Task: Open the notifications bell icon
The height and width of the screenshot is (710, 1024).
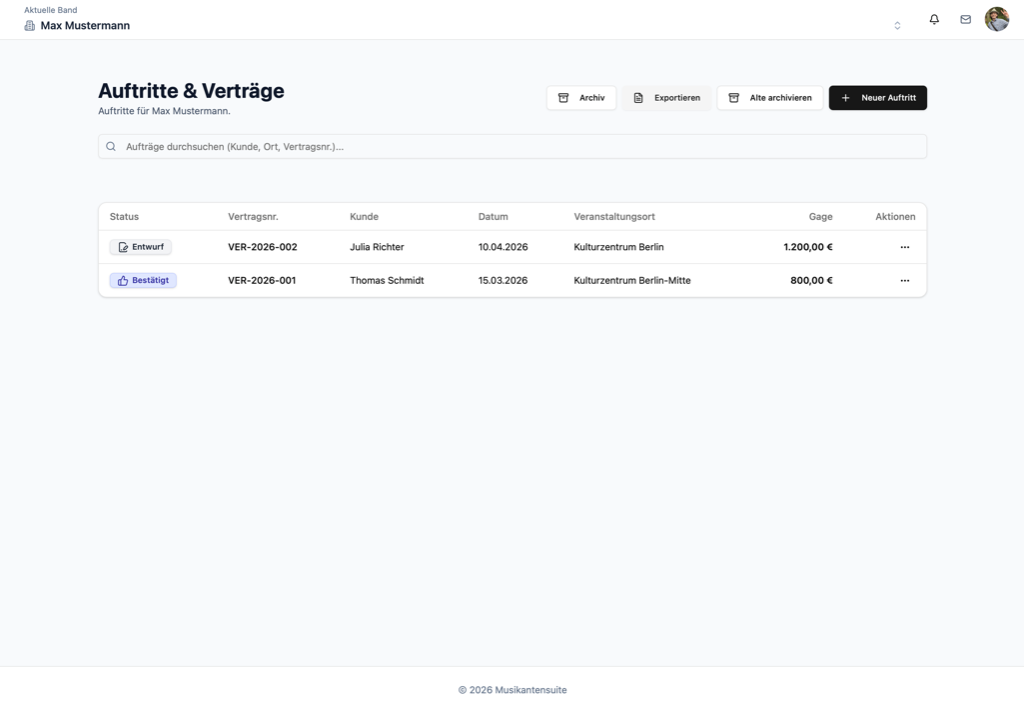Action: (x=934, y=20)
